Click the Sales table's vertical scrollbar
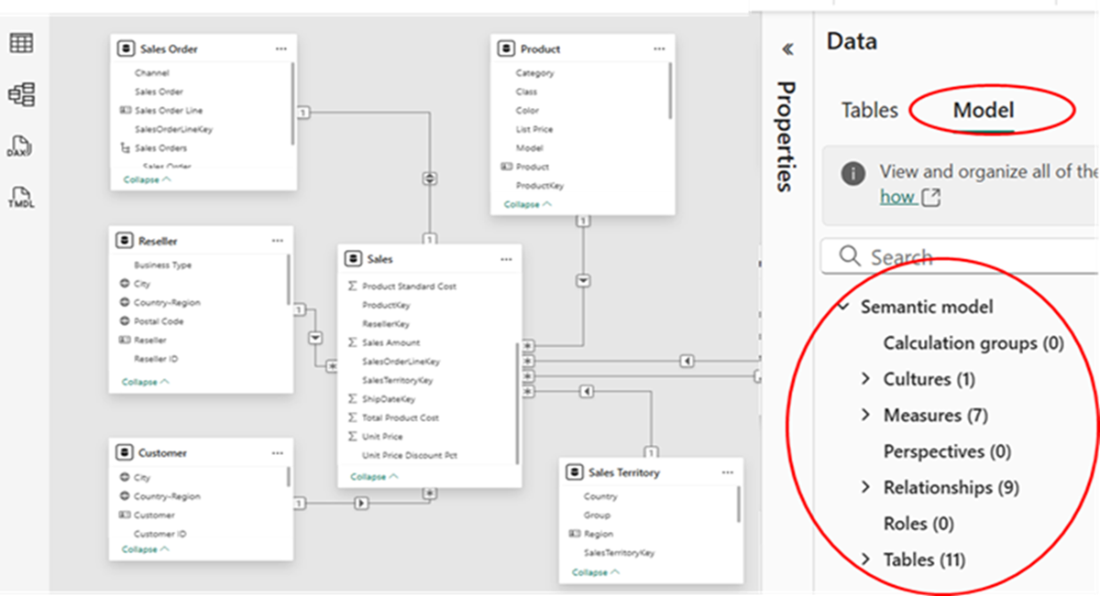 (x=517, y=400)
